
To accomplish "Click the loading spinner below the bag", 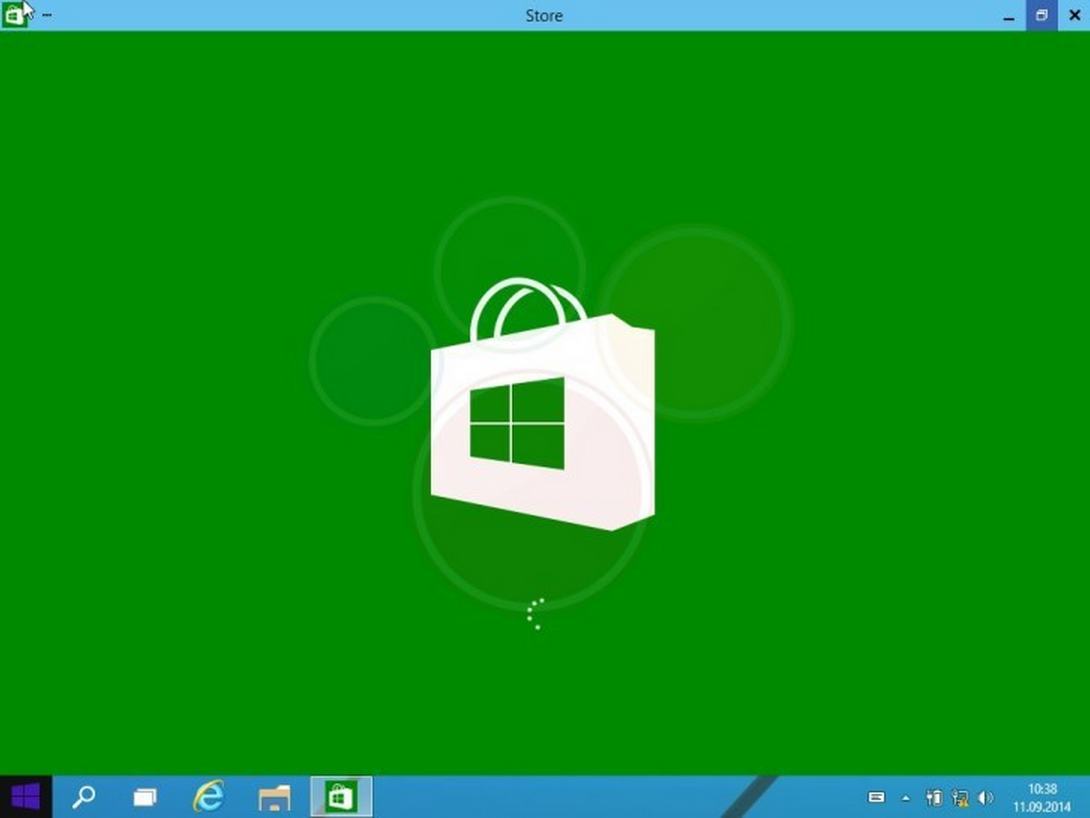I will tap(536, 614).
